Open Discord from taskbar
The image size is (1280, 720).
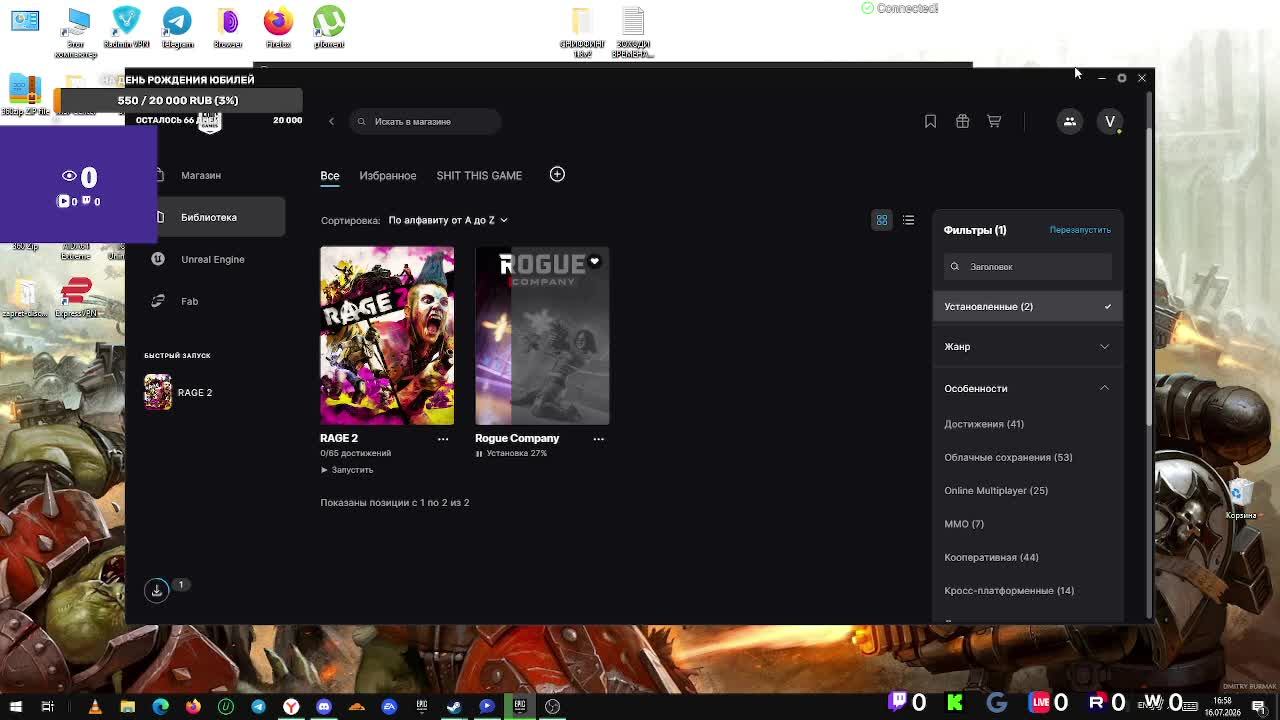point(324,706)
